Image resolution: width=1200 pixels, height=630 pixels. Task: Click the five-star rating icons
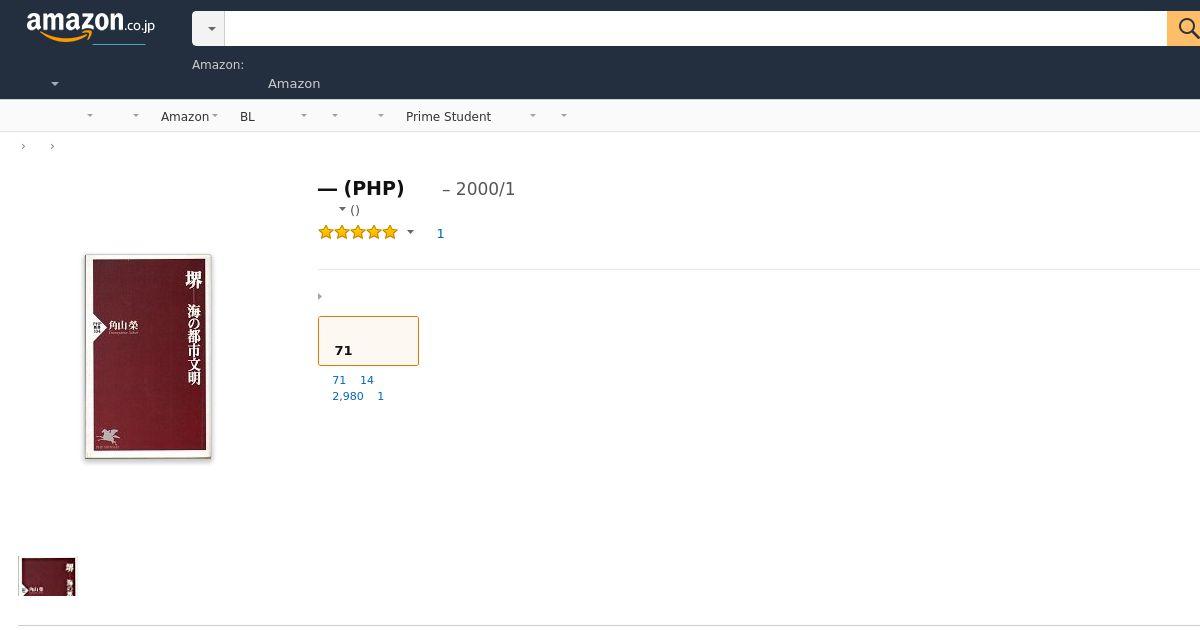pyautogui.click(x=358, y=233)
